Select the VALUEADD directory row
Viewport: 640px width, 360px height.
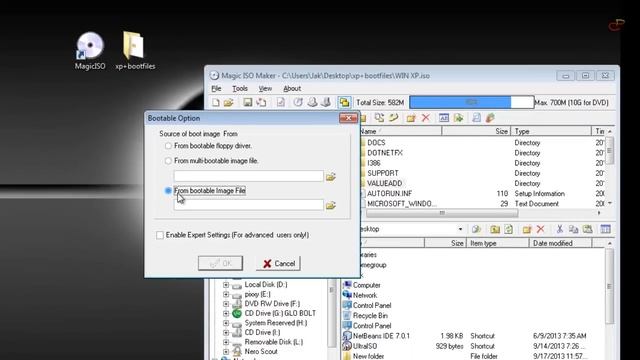[x=482, y=183]
